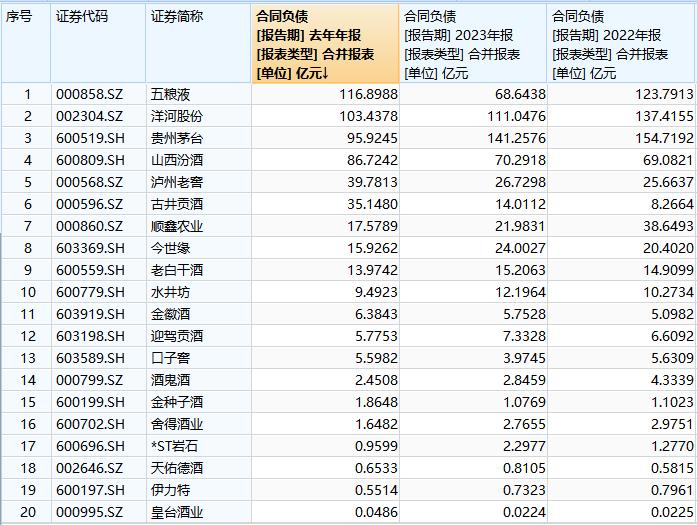
Task: Select stock name 老白干酒
Action: click(x=176, y=270)
